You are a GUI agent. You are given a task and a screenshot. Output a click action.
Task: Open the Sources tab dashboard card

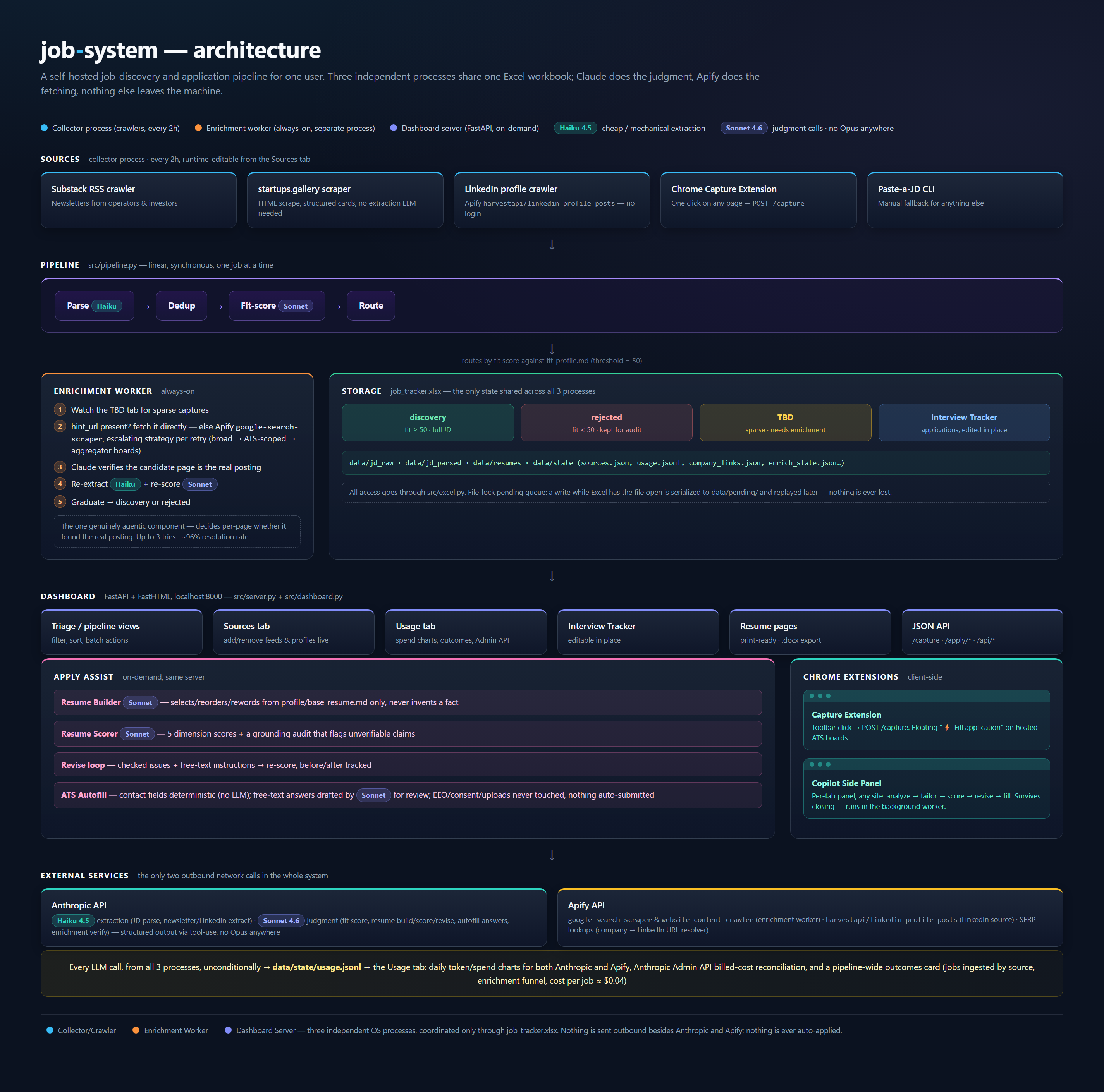pos(294,632)
